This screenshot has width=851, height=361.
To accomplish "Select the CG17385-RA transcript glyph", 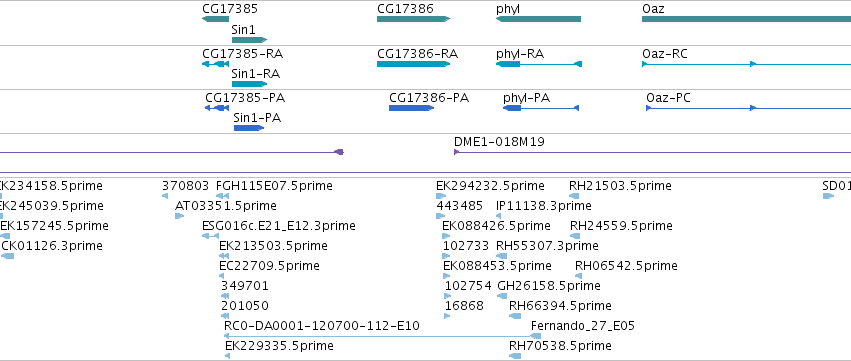I will click(x=215, y=64).
